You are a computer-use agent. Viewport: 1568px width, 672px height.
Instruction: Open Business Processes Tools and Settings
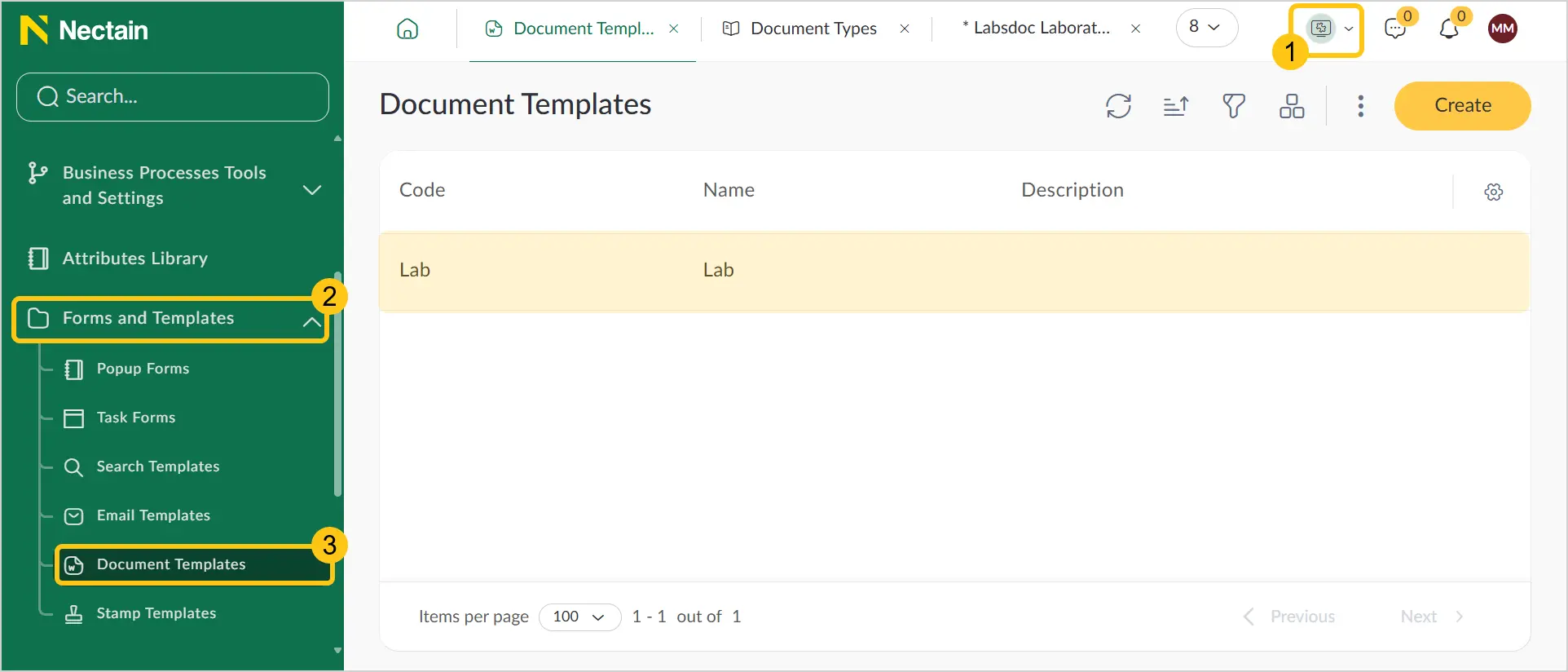click(x=165, y=185)
